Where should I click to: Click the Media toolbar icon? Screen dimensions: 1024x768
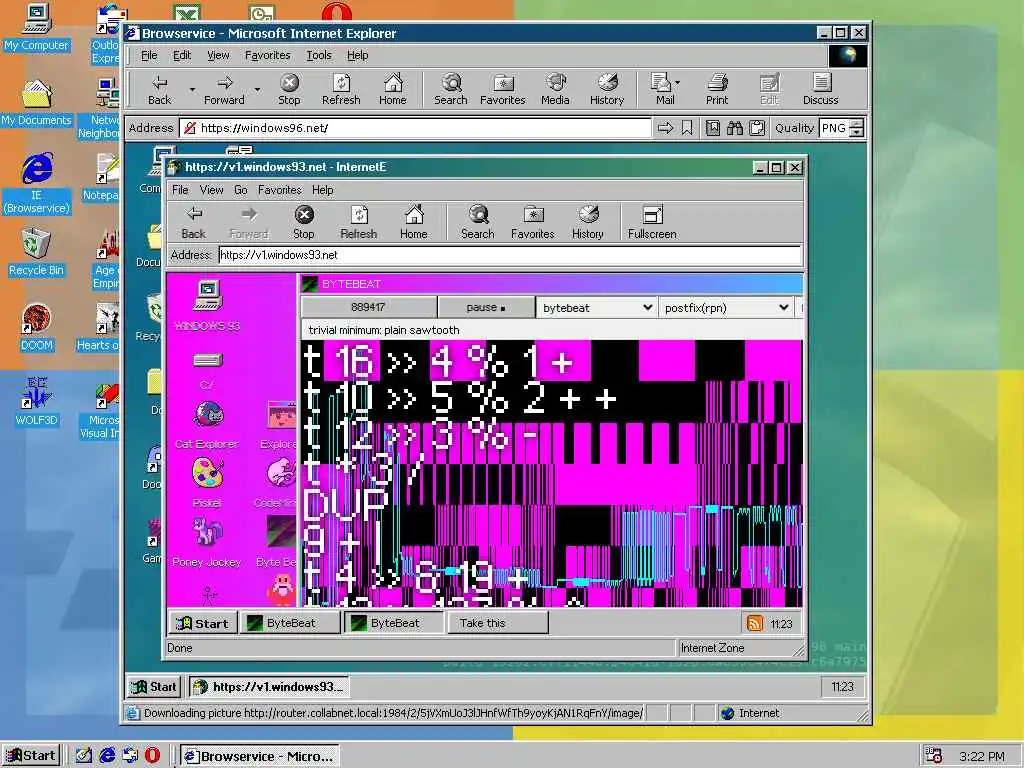coord(555,89)
